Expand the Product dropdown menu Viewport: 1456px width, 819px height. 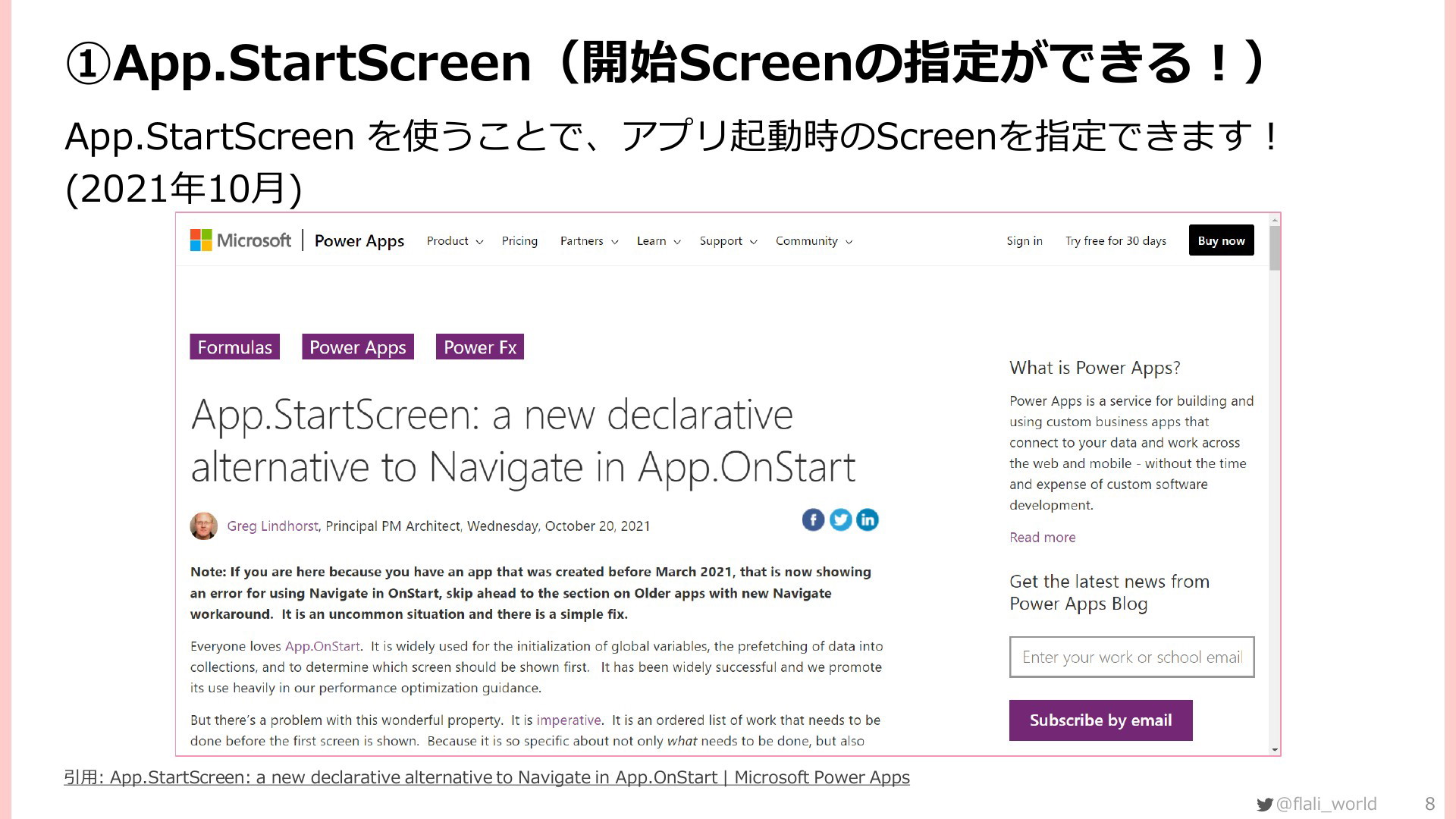click(x=455, y=241)
